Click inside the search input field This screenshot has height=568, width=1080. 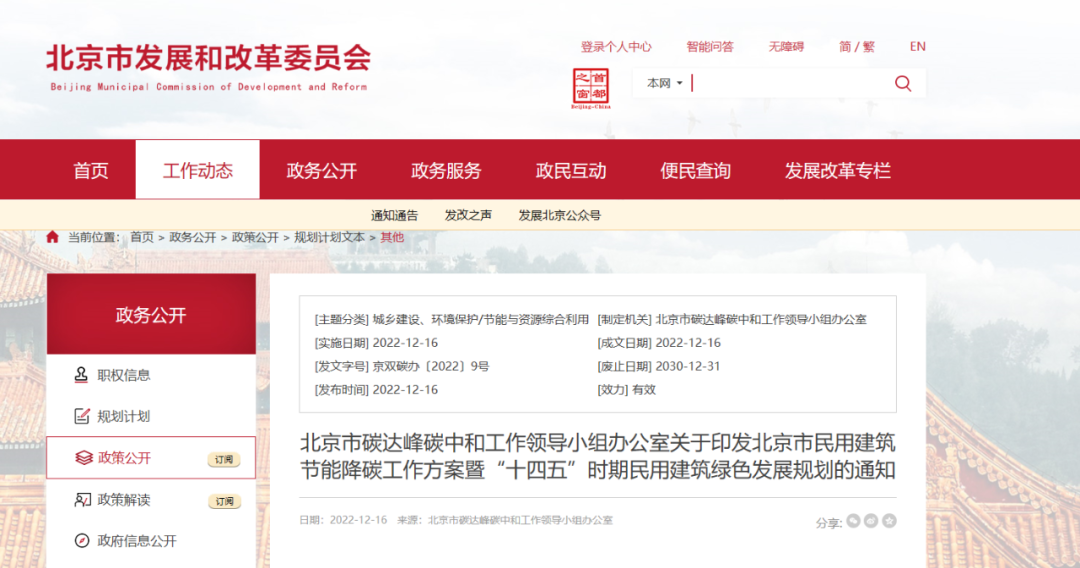(789, 83)
